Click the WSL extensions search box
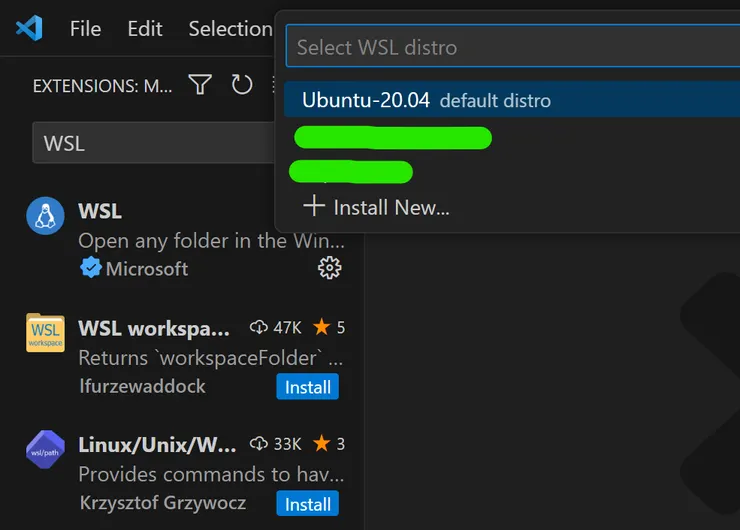The width and height of the screenshot is (740, 530). (x=150, y=144)
